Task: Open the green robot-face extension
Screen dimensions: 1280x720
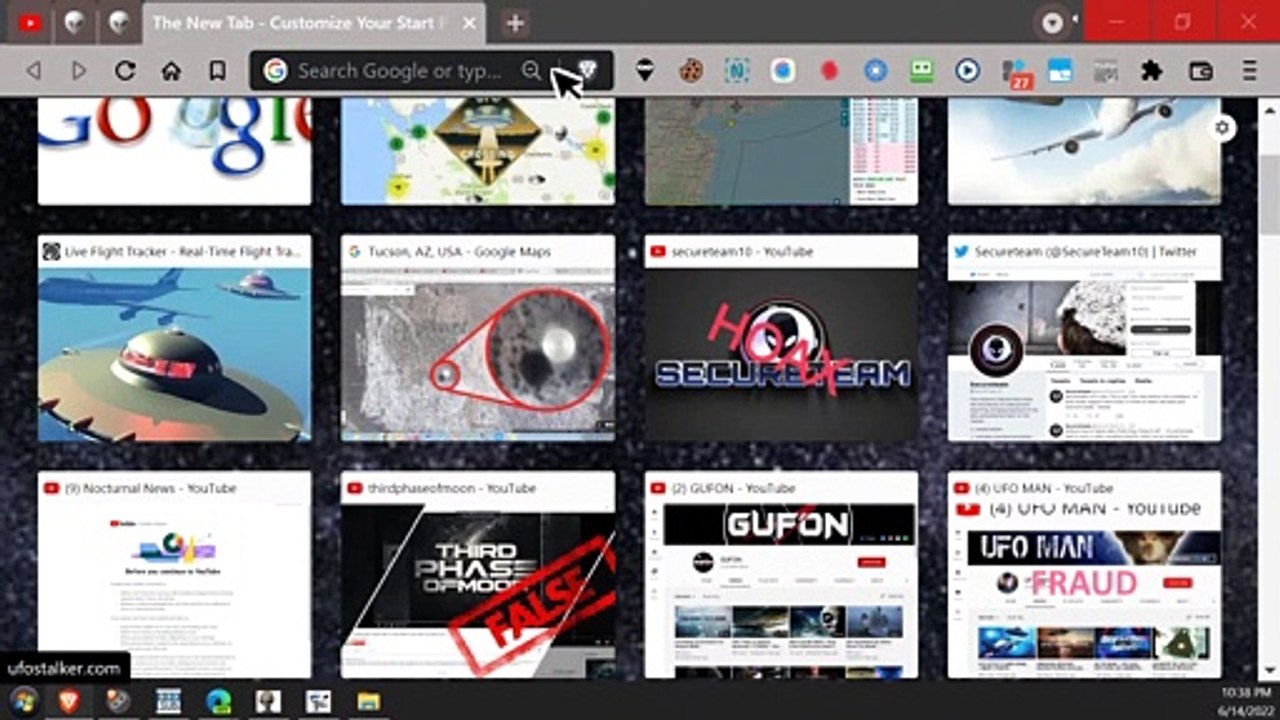Action: click(921, 70)
